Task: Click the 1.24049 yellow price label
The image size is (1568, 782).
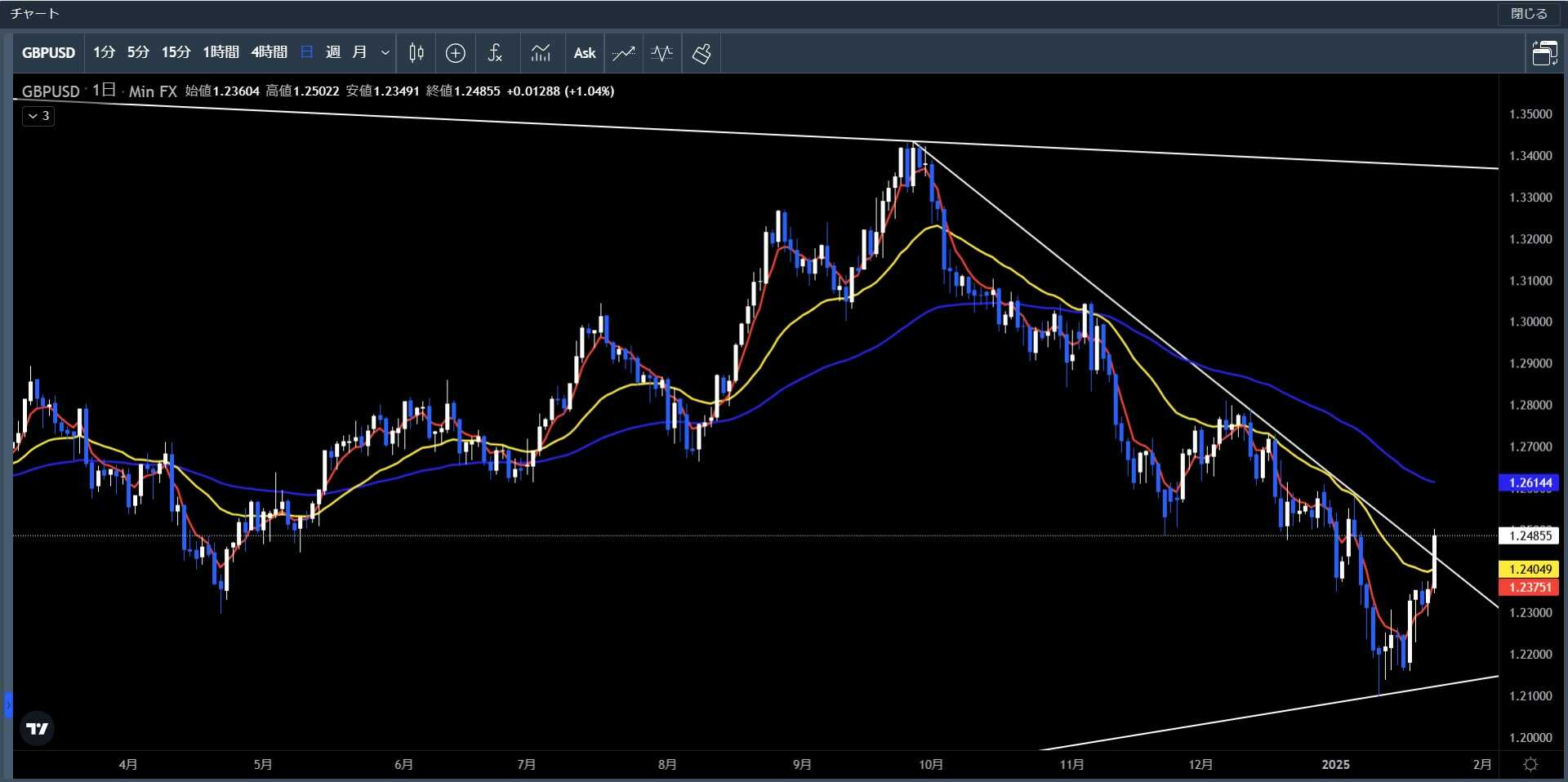Action: click(1530, 569)
